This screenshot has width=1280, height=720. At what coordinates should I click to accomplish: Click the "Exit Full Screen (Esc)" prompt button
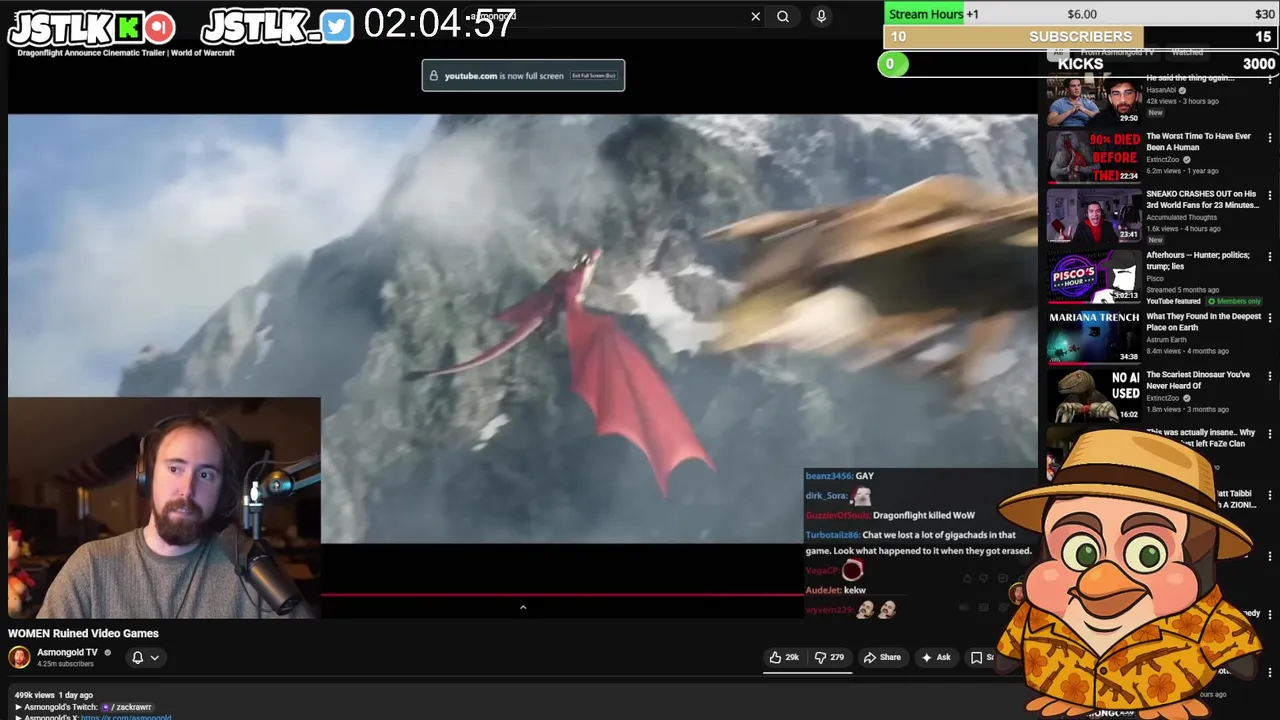pyautogui.click(x=594, y=76)
